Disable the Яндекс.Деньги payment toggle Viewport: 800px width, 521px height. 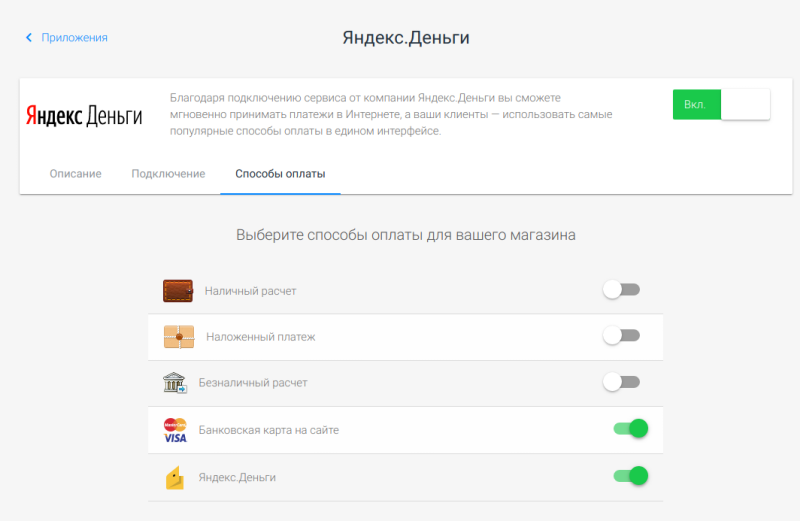[631, 476]
